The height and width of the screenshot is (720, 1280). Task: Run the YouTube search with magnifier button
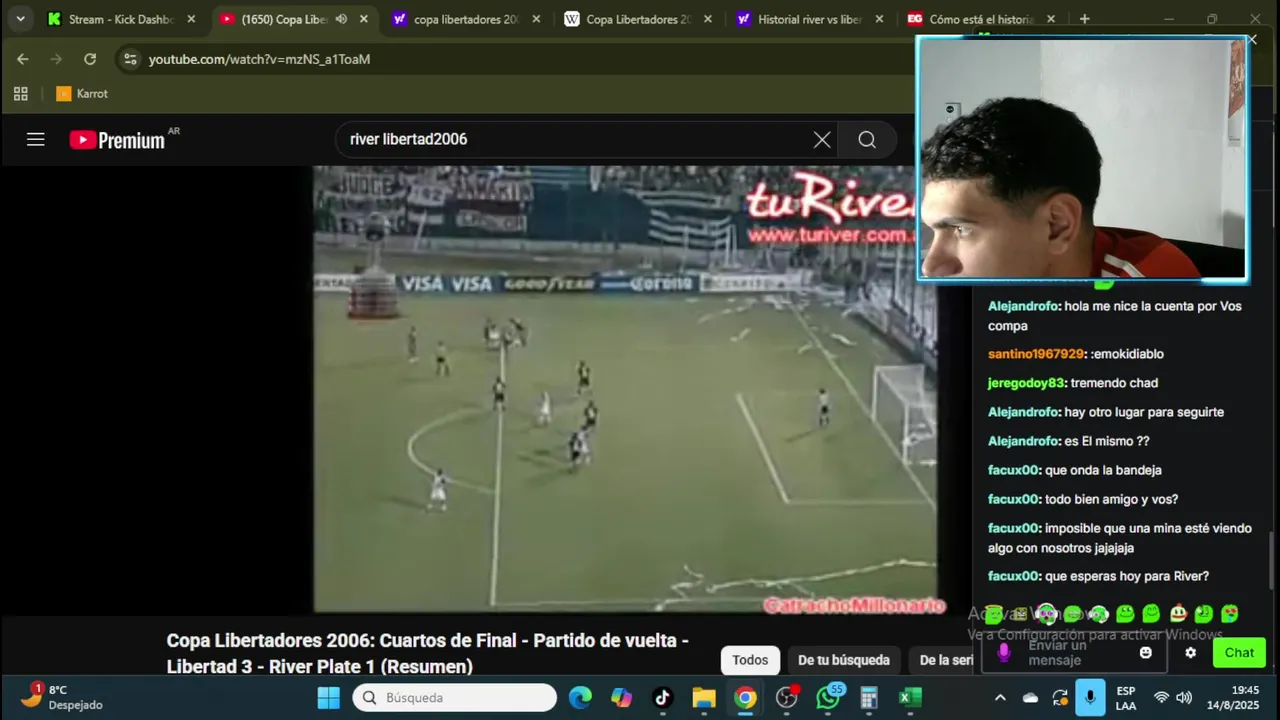click(867, 140)
